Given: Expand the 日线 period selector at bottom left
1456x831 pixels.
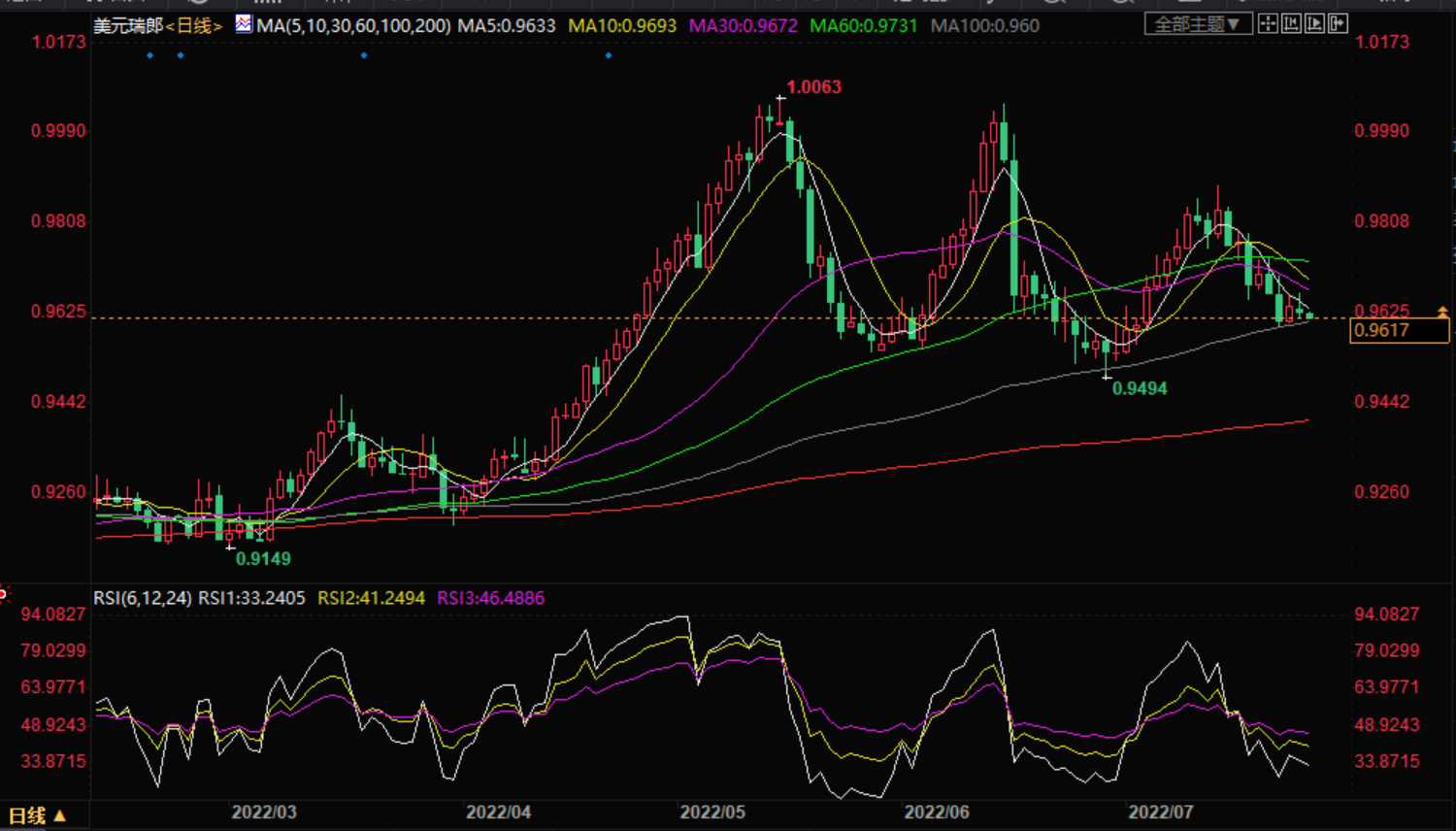Looking at the screenshot, I should click(x=37, y=815).
